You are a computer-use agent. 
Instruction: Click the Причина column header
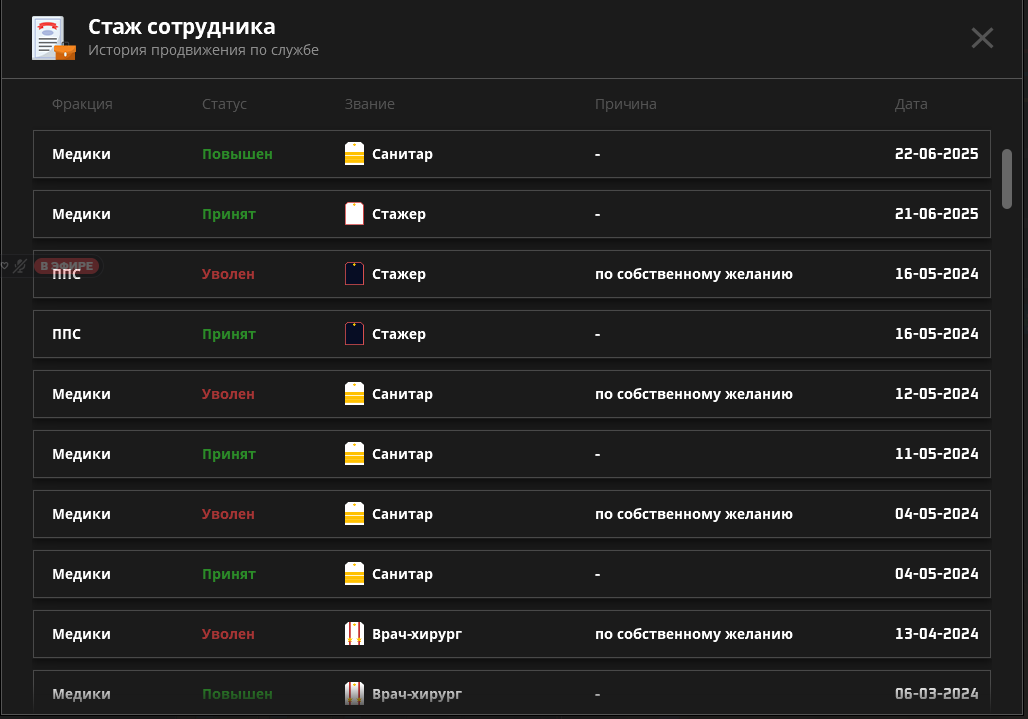pos(625,104)
